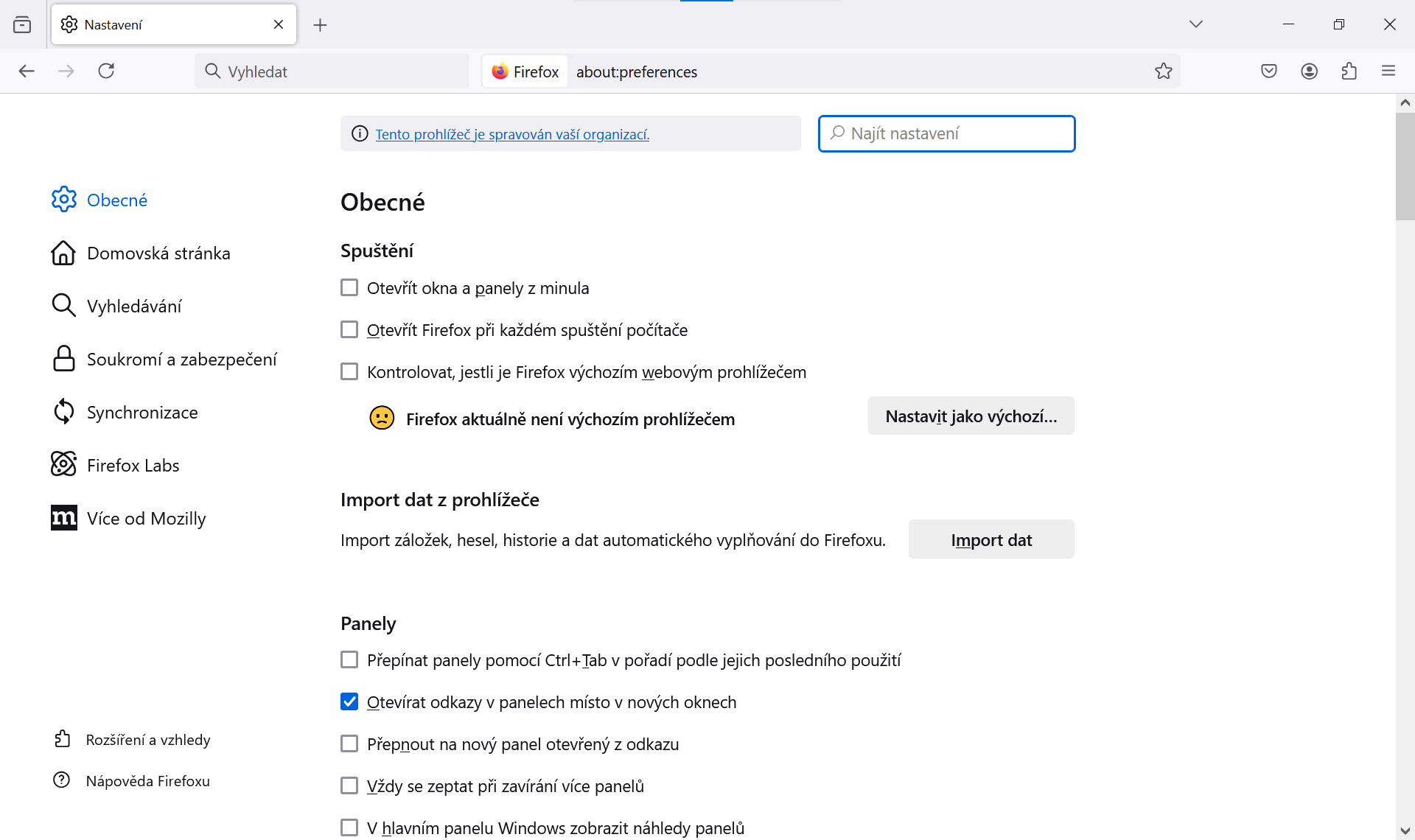Minimize the Firefox window
Image resolution: width=1415 pixels, height=840 pixels.
(1288, 24)
